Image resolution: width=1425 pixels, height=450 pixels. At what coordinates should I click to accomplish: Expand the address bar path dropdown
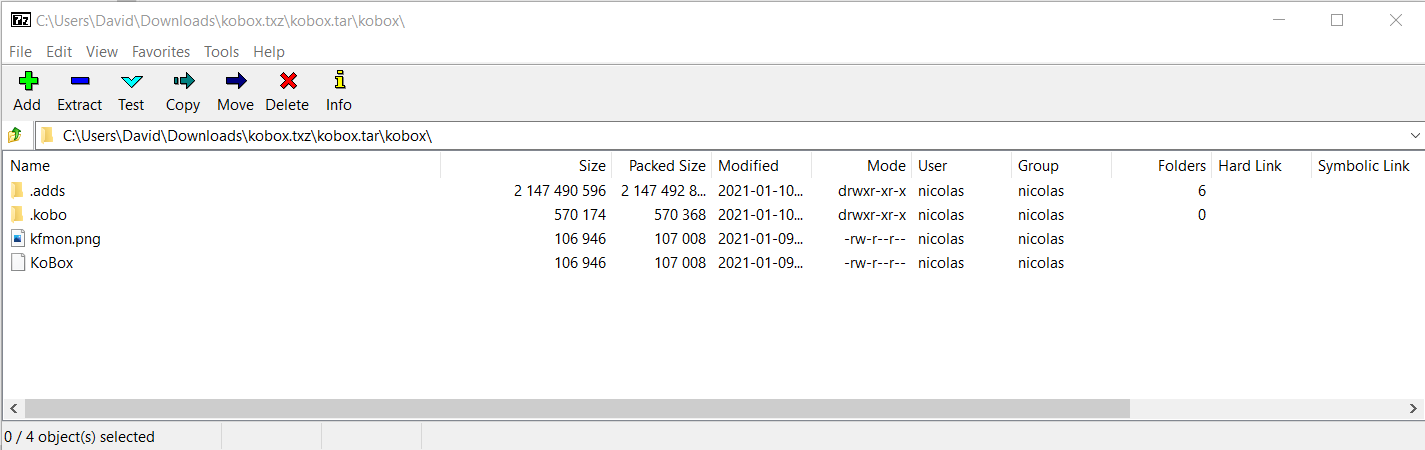point(1415,135)
